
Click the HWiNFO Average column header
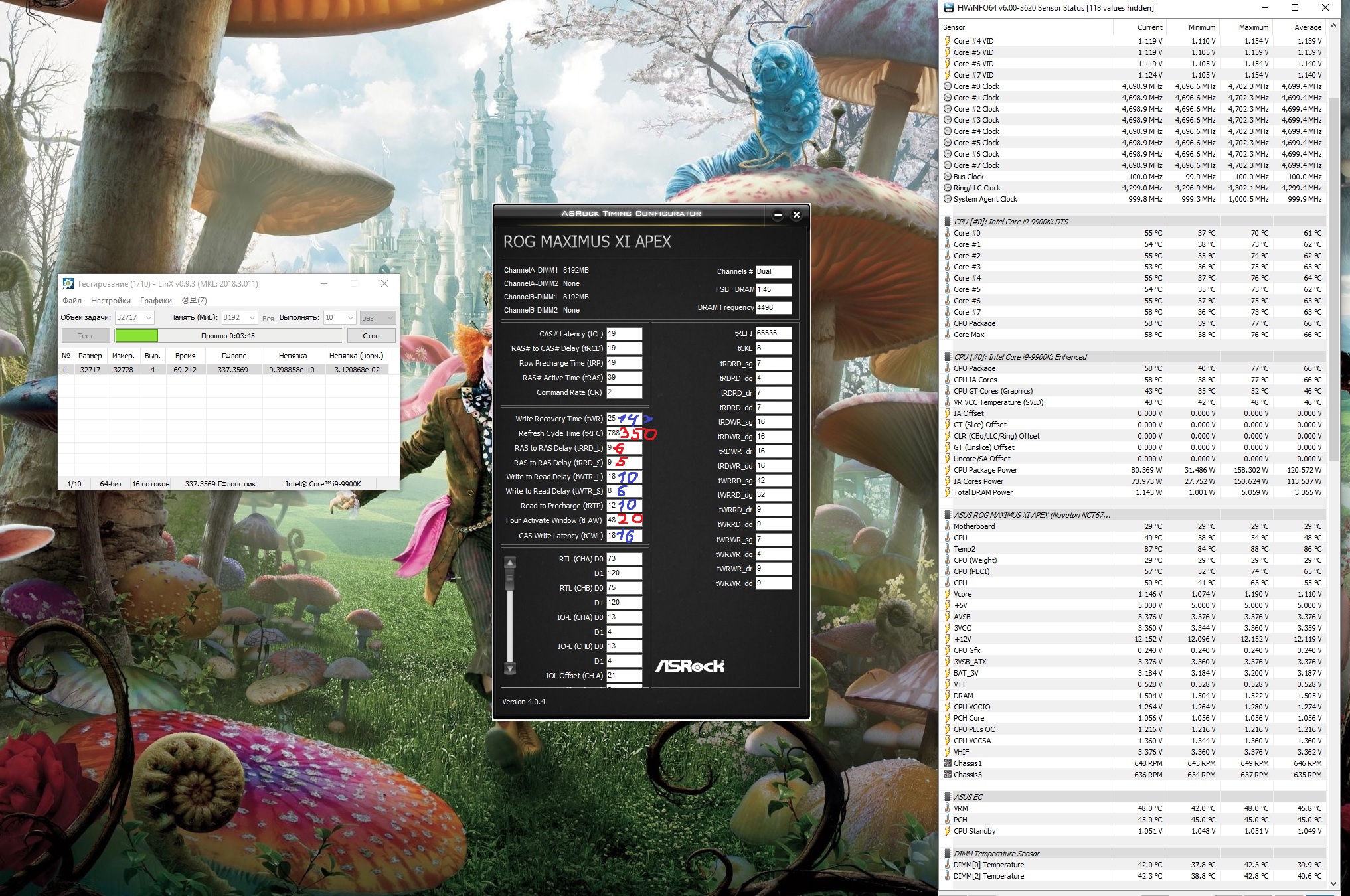coord(1307,27)
